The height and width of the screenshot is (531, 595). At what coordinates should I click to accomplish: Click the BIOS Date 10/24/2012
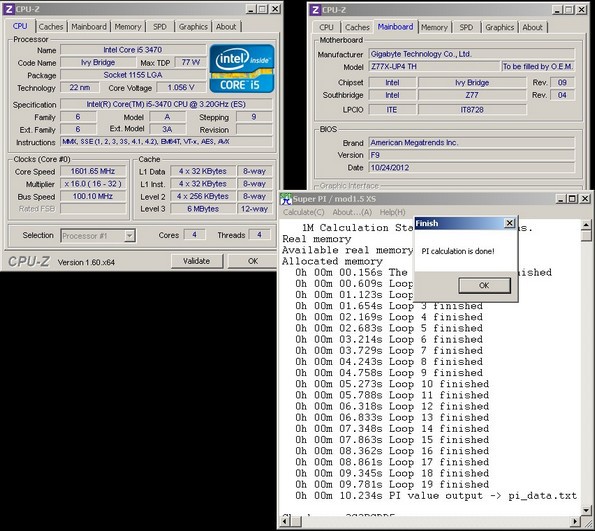click(x=472, y=167)
